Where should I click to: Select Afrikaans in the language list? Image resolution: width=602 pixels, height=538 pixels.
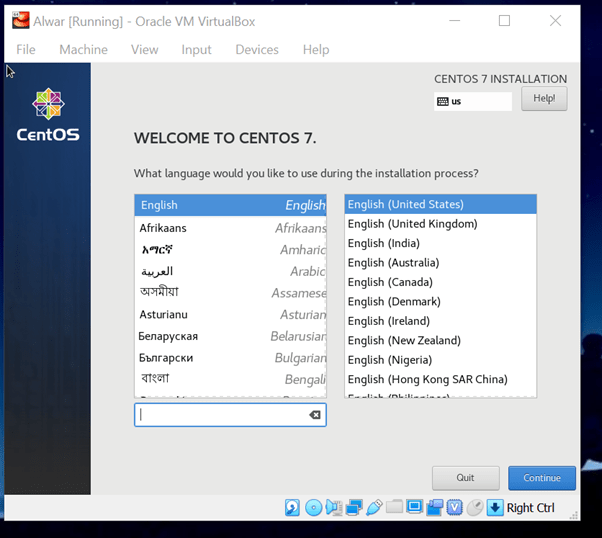point(163,228)
